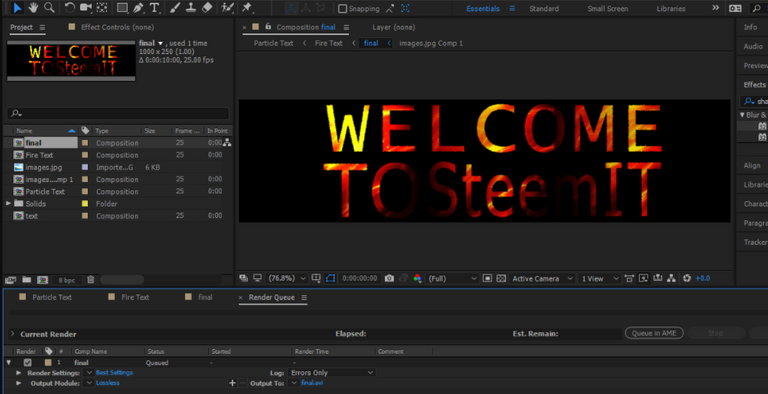Select the Rectangle shape tool
Viewport: 768px width, 394px height.
click(122, 7)
